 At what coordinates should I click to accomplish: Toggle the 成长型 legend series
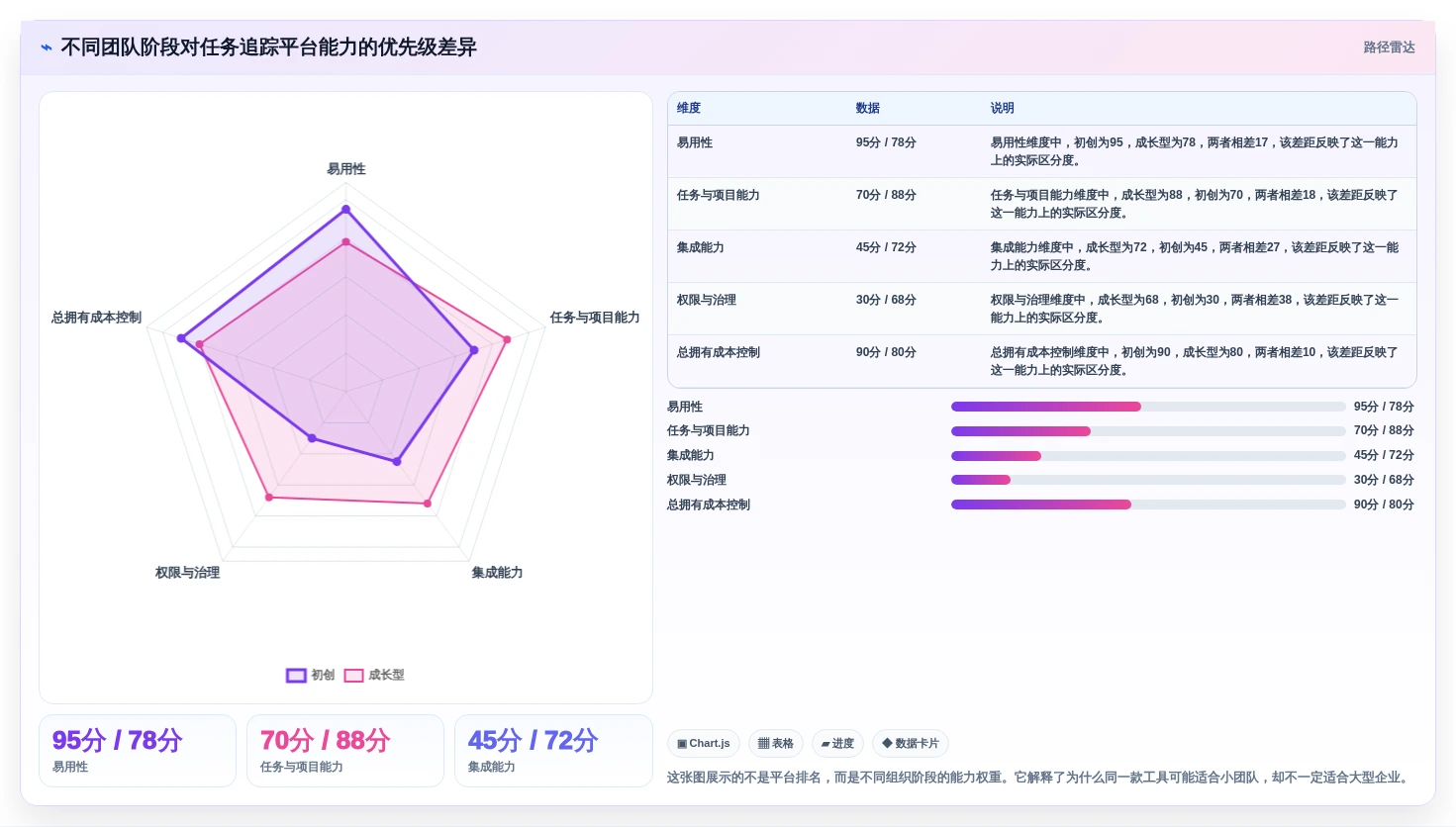point(374,675)
